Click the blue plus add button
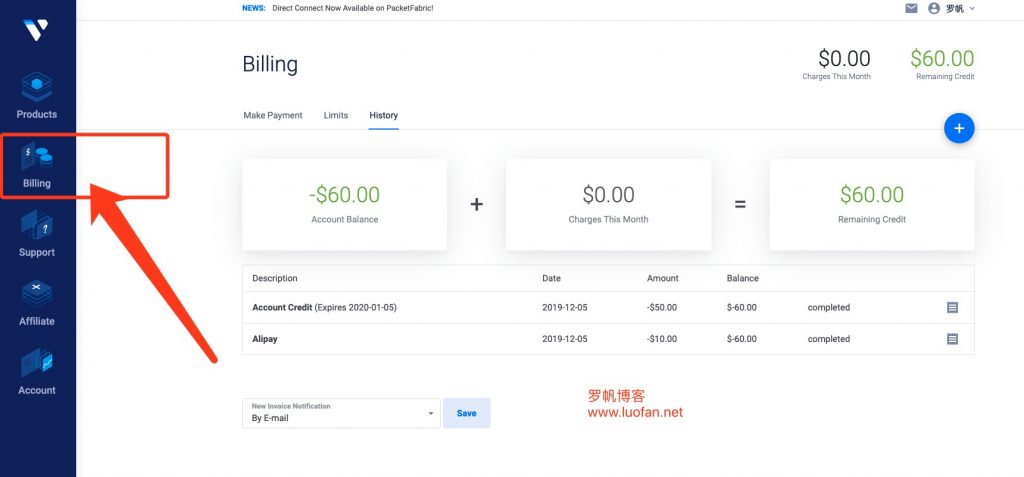The image size is (1024, 477). coord(958,128)
